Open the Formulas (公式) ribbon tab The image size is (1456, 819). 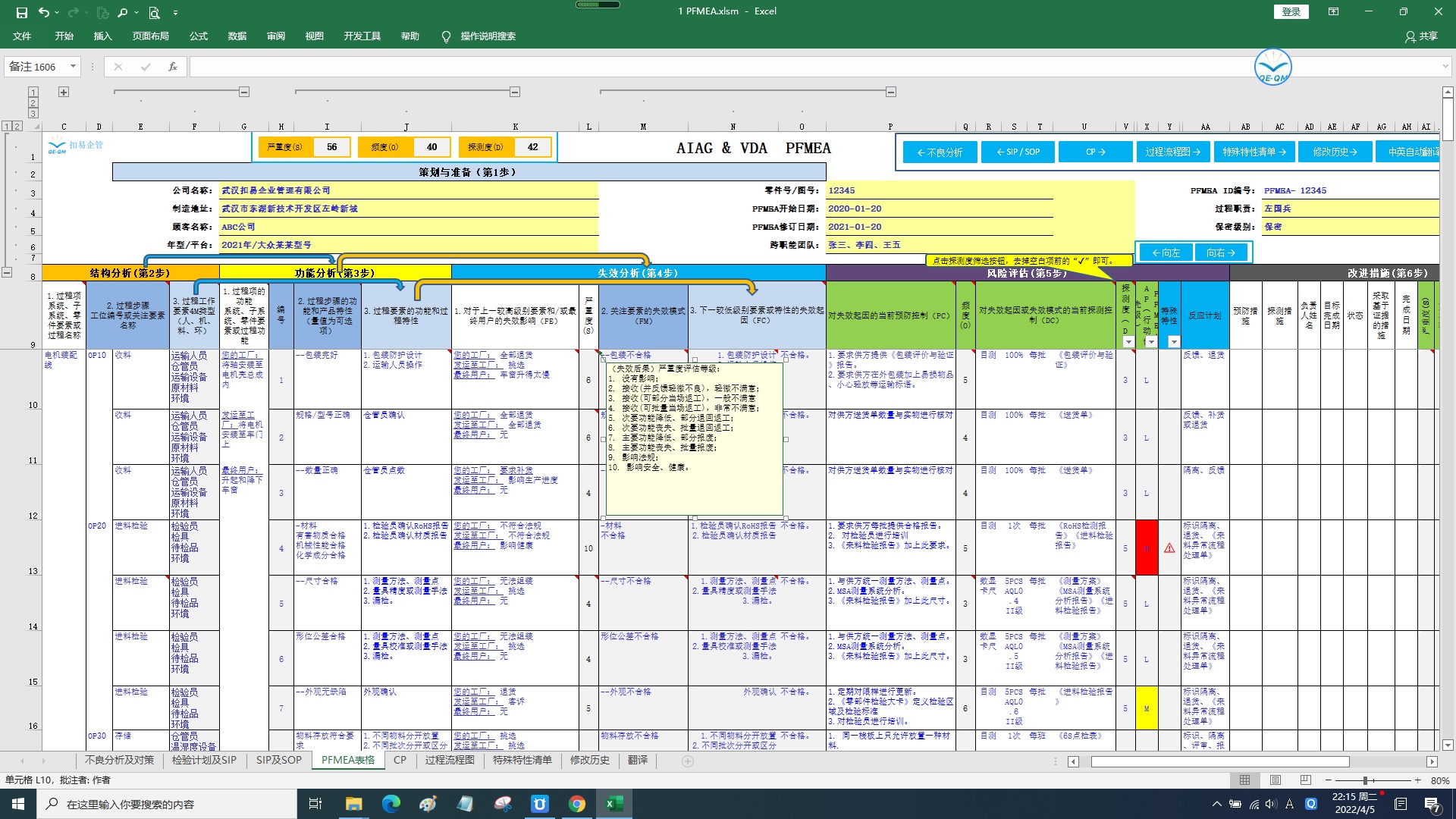[199, 36]
